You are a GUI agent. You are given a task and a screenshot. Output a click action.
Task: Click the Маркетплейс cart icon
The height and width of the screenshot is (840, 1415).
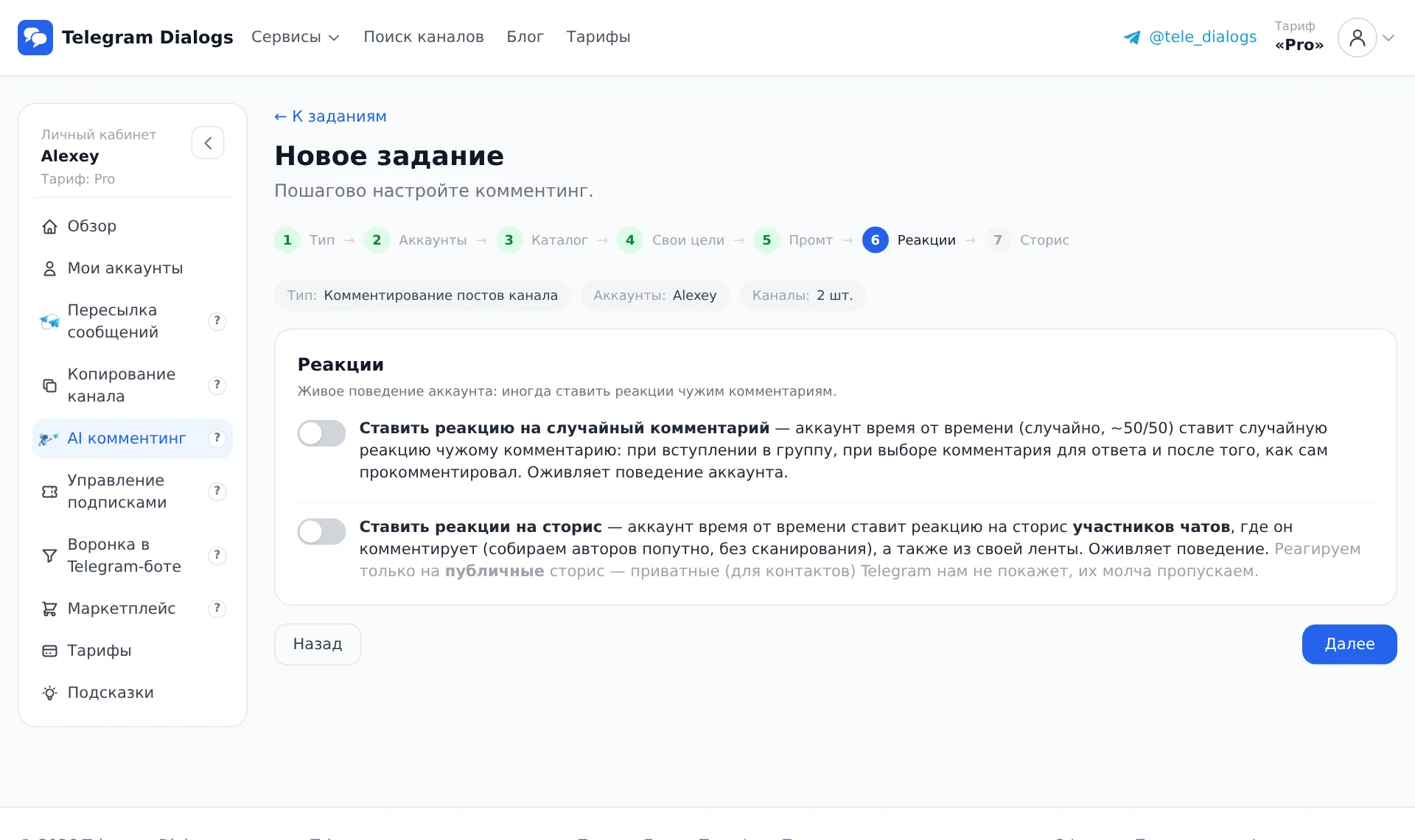pos(49,609)
